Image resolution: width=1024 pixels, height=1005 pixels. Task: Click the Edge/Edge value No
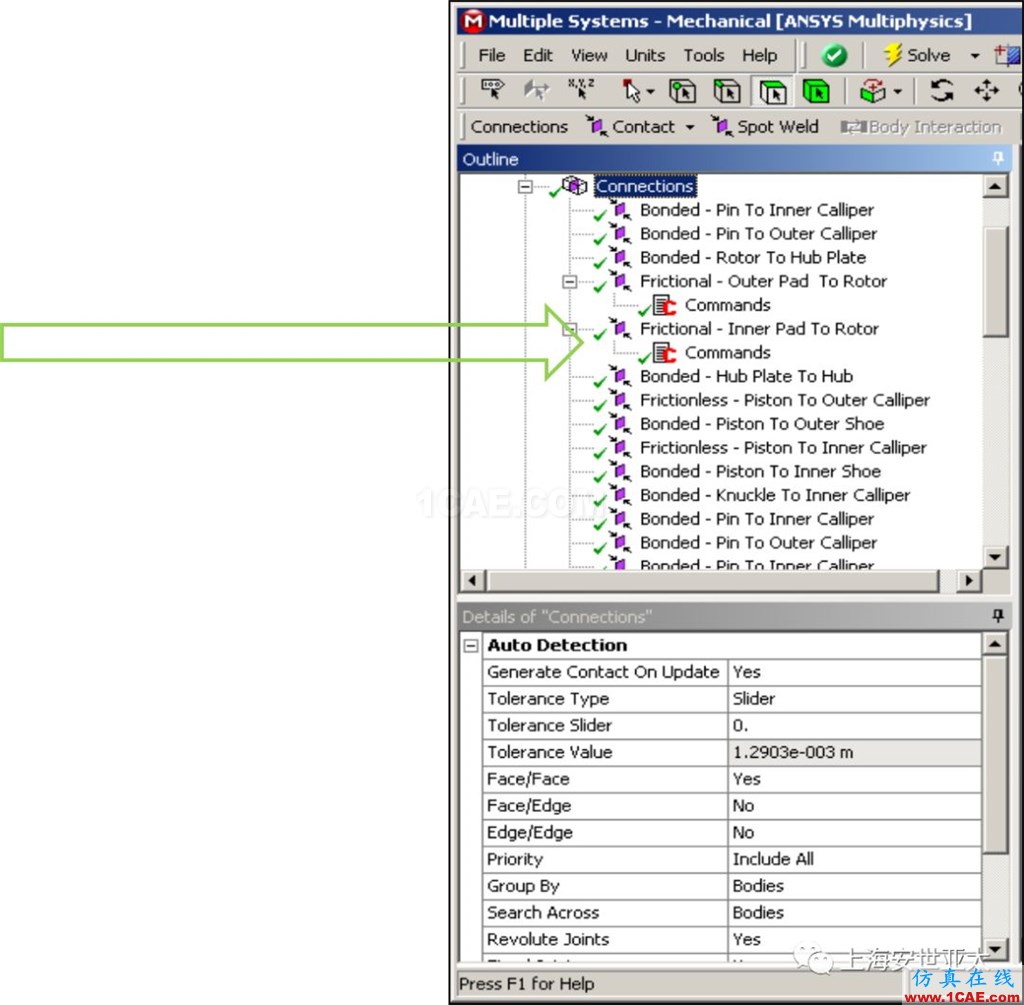[854, 833]
